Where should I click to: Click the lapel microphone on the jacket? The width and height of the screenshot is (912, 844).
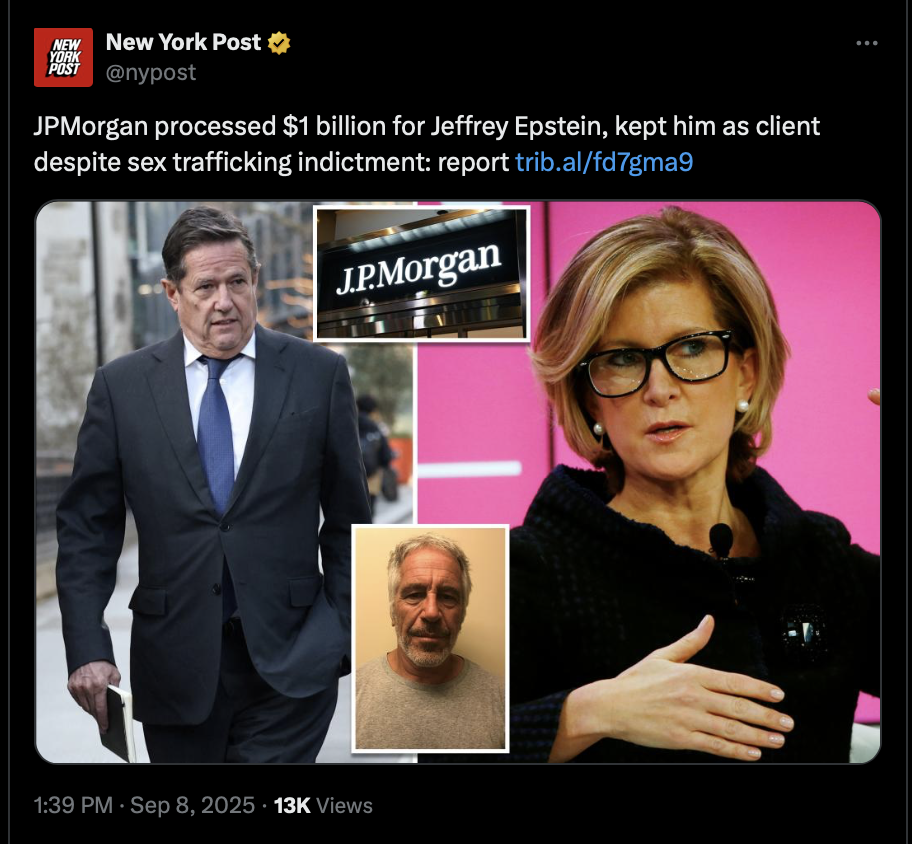tap(721, 540)
